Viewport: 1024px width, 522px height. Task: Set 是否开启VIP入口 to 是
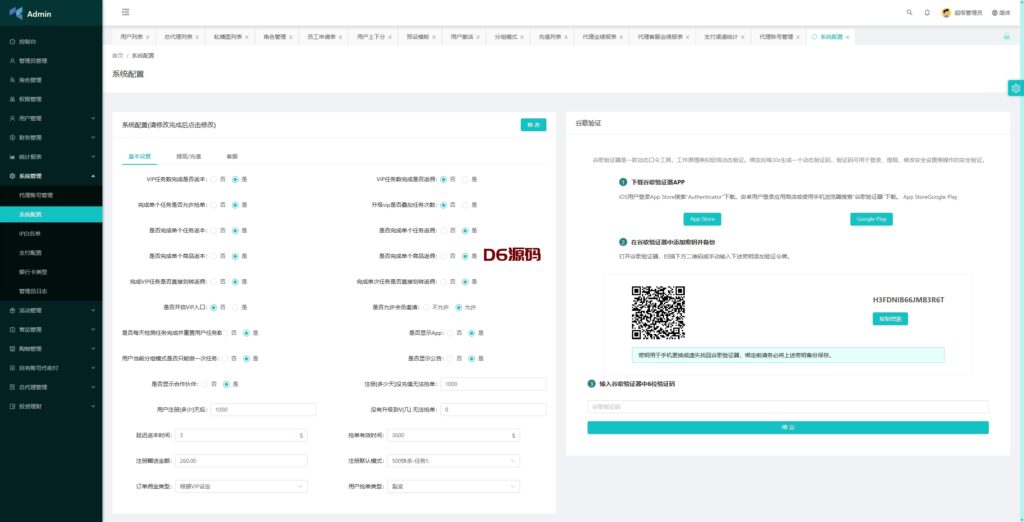click(x=234, y=307)
